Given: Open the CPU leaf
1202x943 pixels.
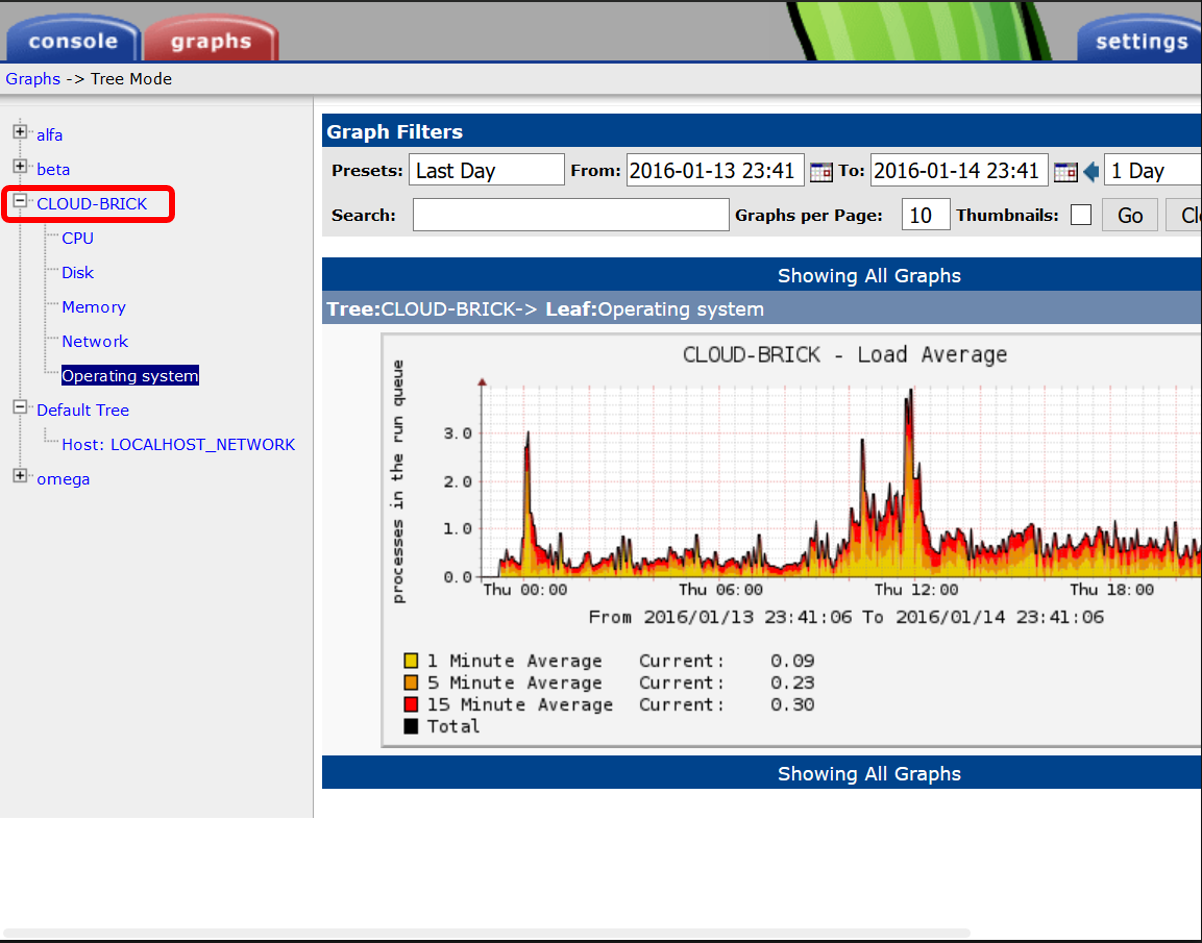Looking at the screenshot, I should pos(78,238).
